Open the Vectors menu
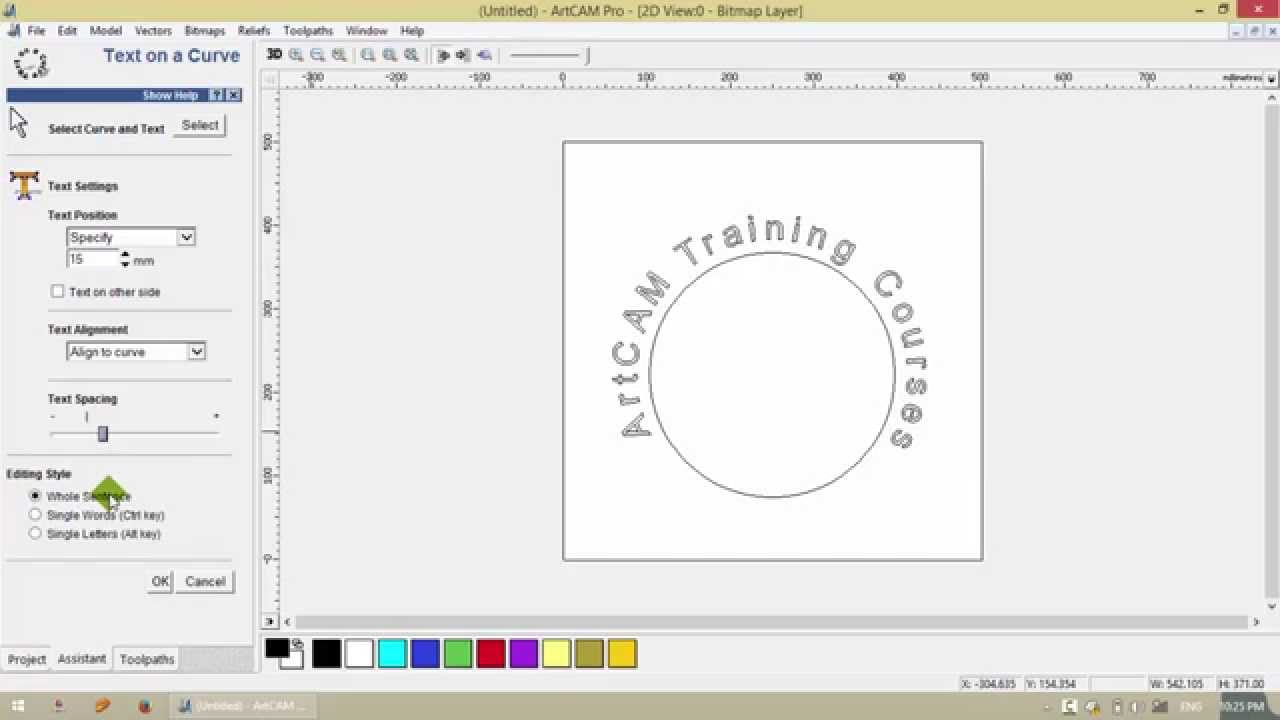Screen dimensions: 1280x720 pos(153,31)
